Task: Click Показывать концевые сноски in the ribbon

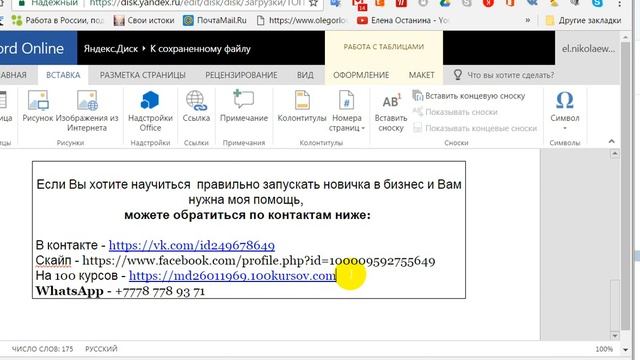Action: [475, 128]
